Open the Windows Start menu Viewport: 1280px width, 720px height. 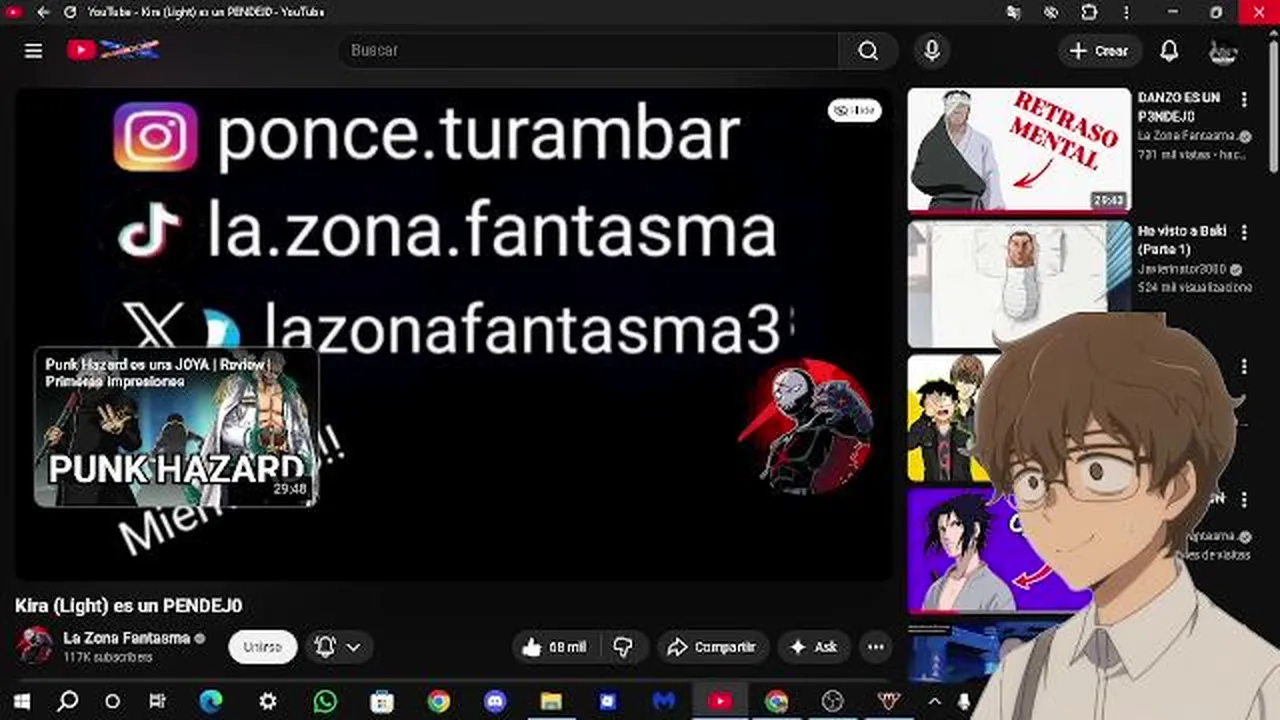(20, 701)
